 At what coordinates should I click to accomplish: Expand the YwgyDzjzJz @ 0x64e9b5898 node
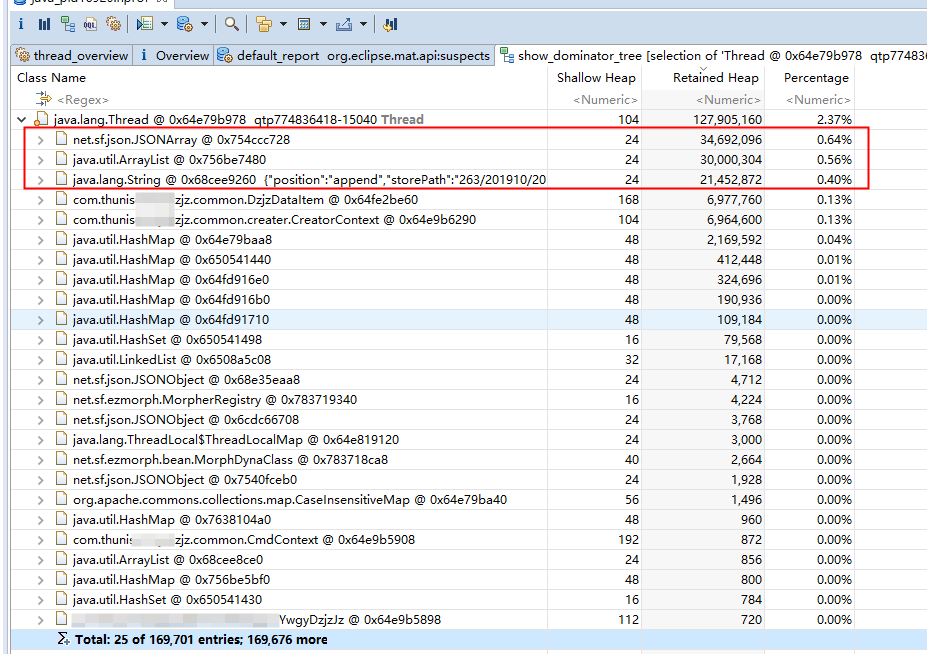click(40, 620)
